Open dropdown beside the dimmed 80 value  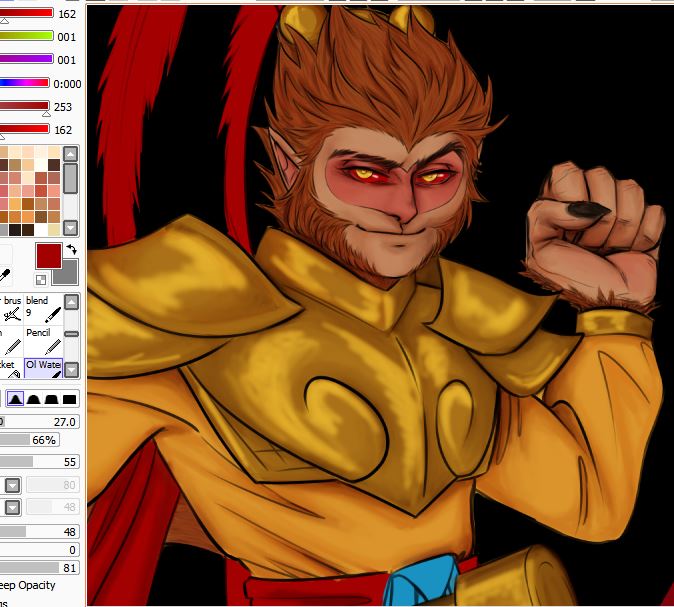click(x=12, y=485)
